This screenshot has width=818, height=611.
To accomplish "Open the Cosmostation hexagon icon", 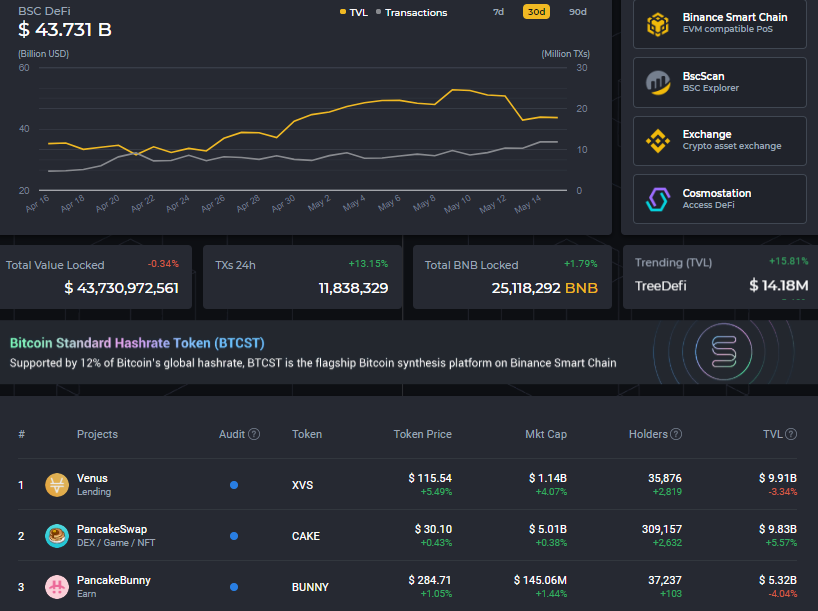I will click(x=657, y=199).
